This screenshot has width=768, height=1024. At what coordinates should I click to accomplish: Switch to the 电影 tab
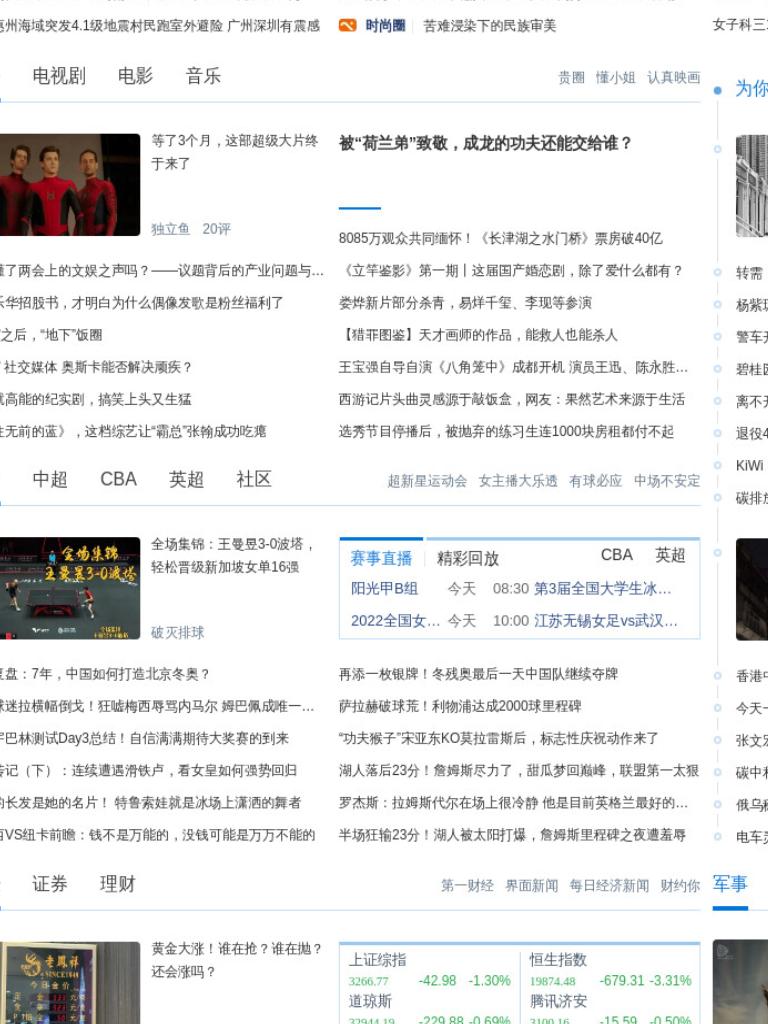point(135,76)
